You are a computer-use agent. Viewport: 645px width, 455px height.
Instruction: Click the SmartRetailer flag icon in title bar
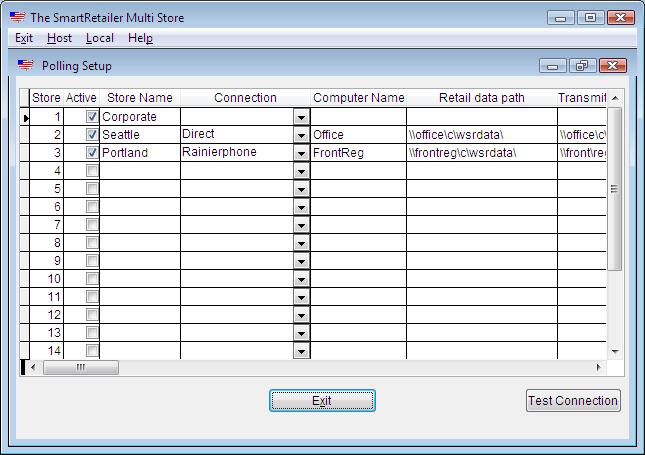click(x=17, y=17)
